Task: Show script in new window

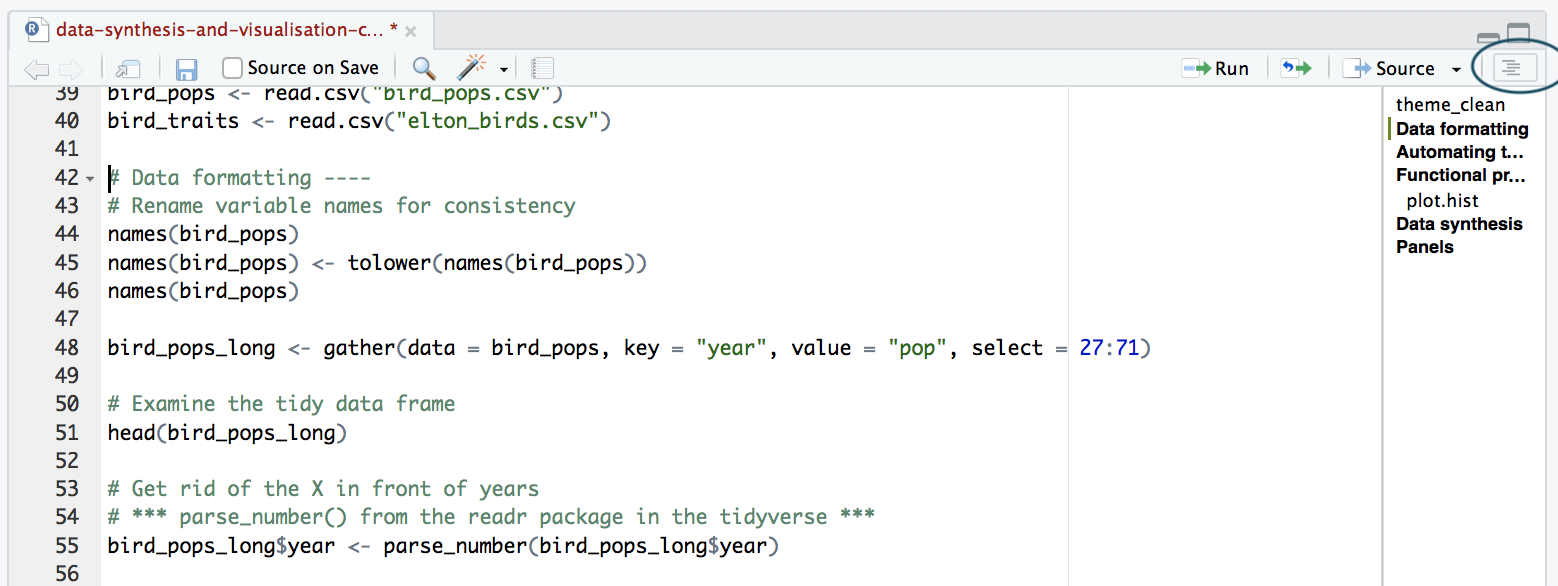Action: pyautogui.click(x=128, y=69)
